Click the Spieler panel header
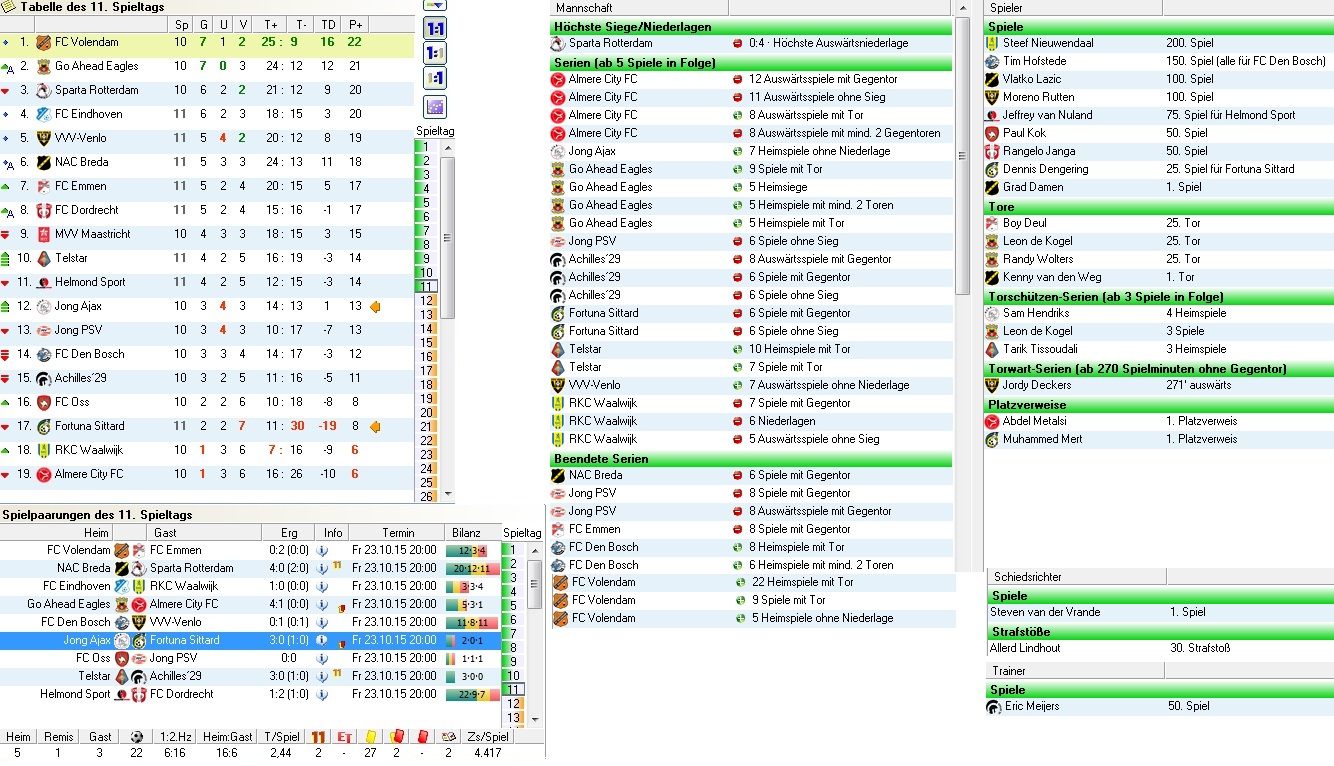Image resolution: width=1334 pixels, height=766 pixels. 1073,7
